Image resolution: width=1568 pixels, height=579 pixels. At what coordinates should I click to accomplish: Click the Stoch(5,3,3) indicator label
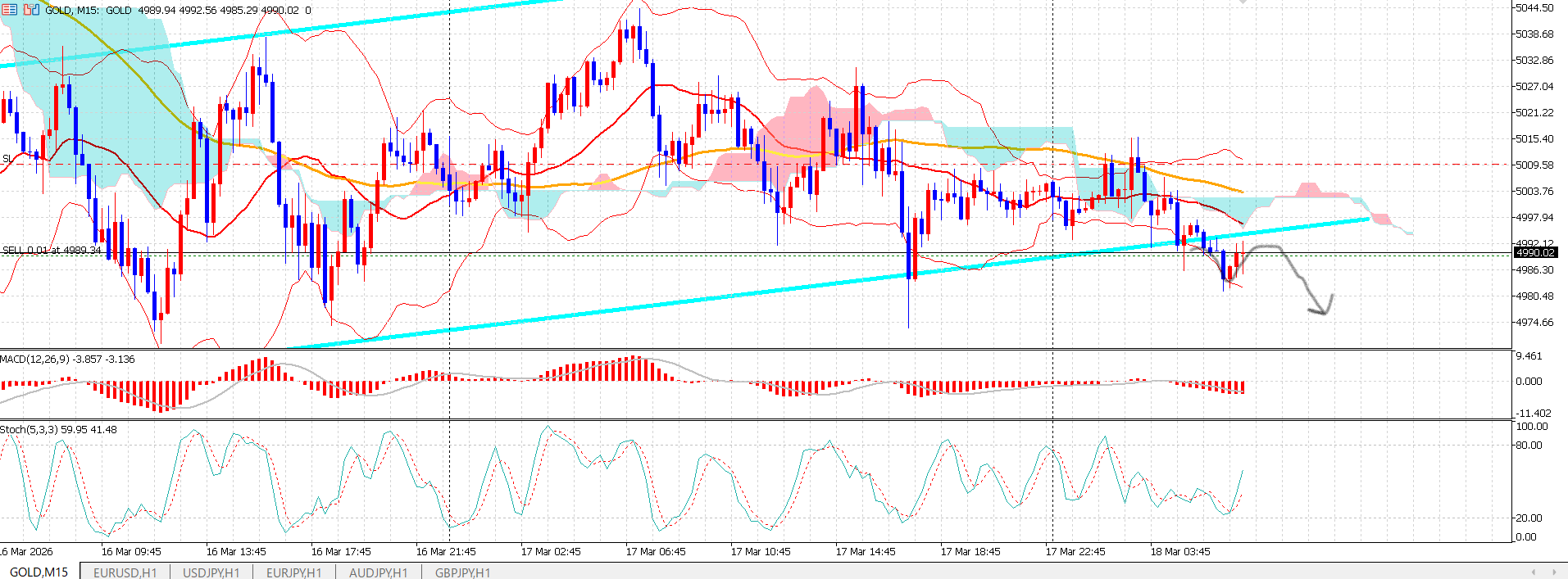(58, 430)
